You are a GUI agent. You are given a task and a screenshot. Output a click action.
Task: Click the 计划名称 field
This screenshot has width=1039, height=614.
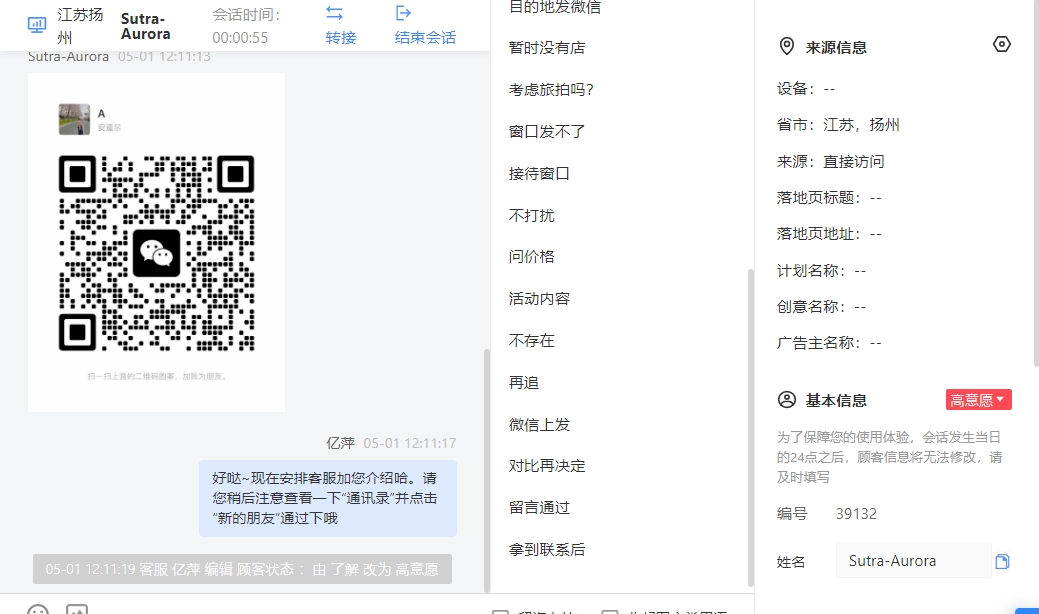(x=821, y=270)
